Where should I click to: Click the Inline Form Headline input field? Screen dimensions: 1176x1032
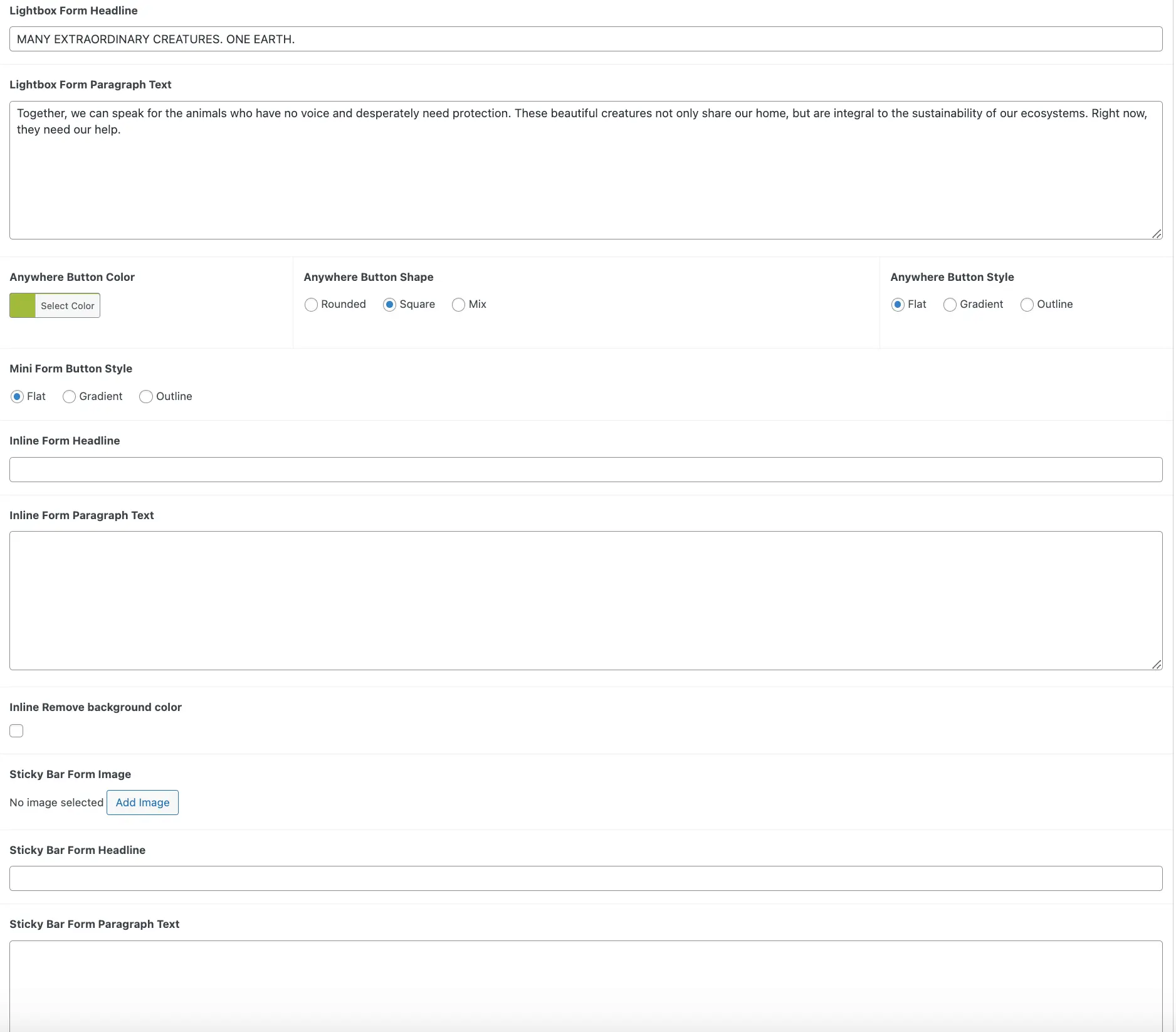tap(585, 470)
